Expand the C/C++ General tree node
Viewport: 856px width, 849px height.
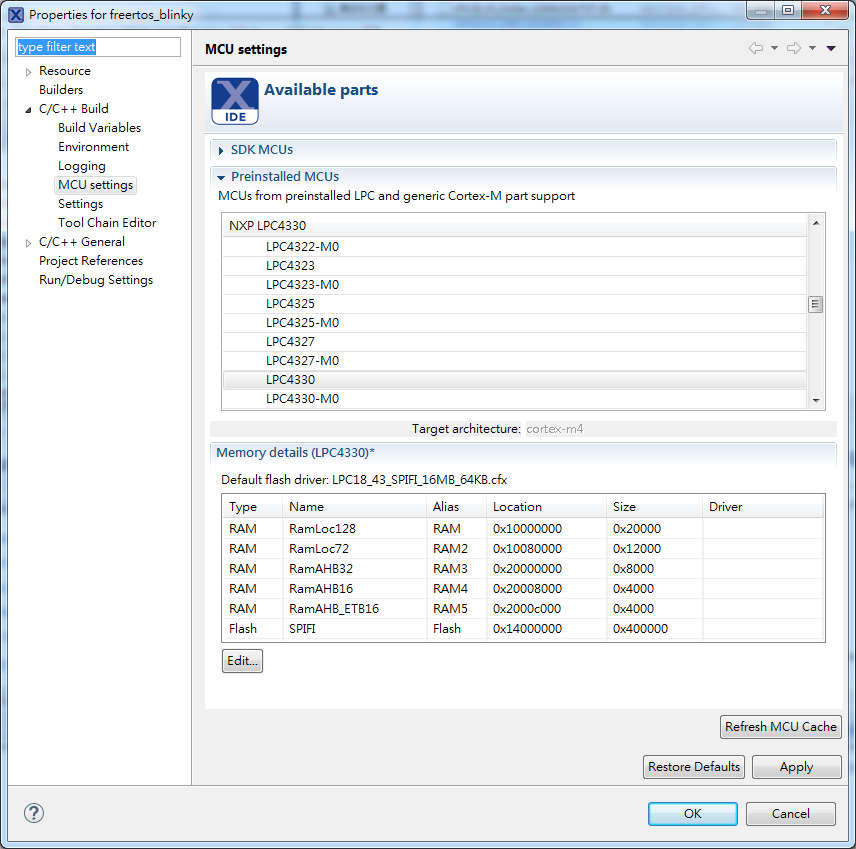[x=28, y=243]
